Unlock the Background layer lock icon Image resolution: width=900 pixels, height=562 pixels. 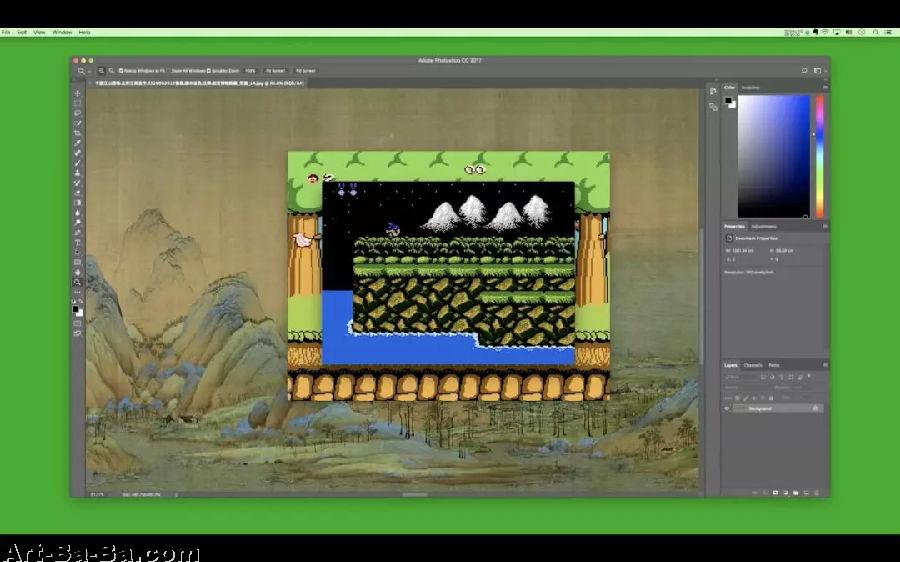point(815,408)
